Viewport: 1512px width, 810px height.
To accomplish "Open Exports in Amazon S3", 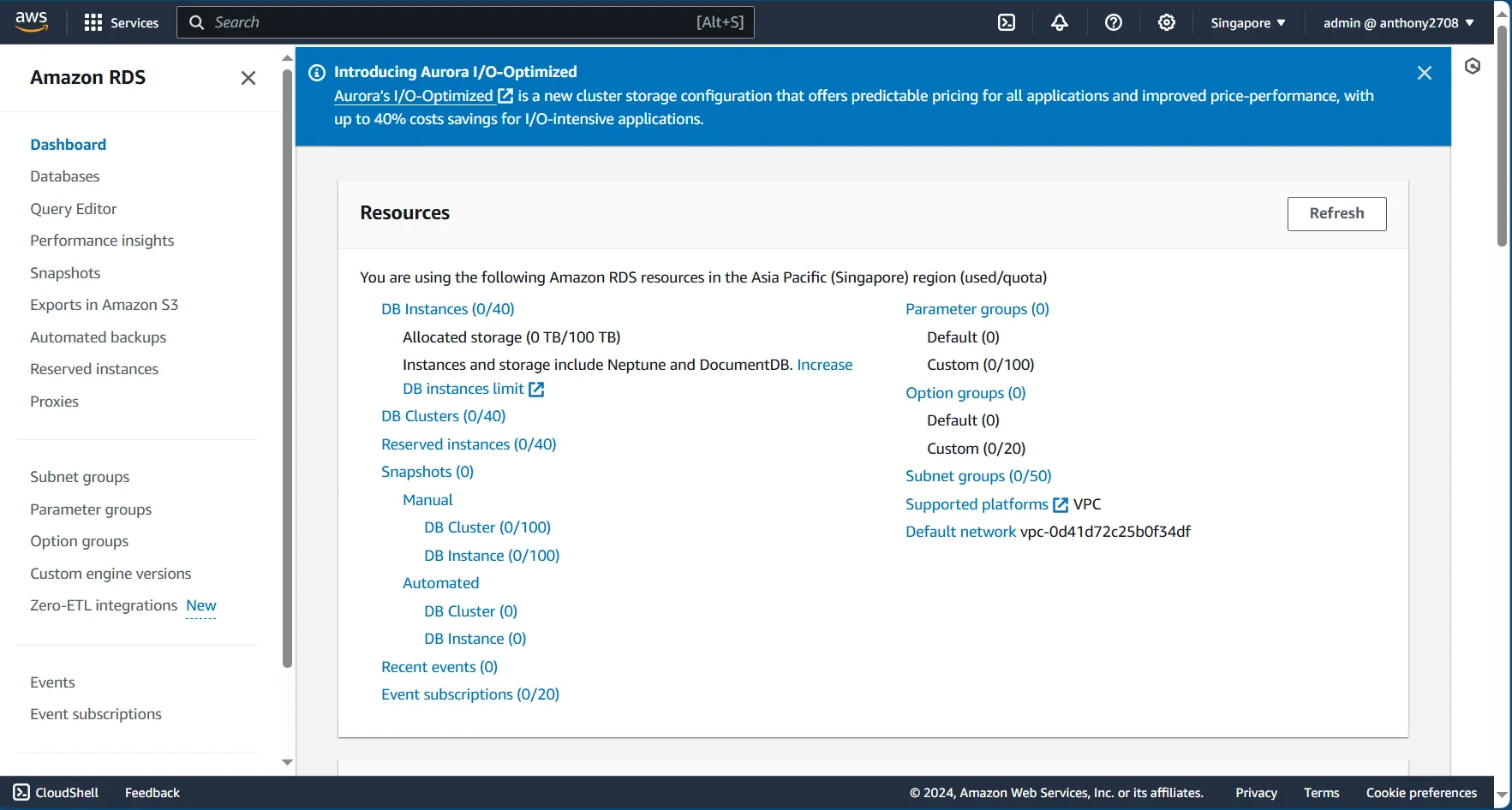I will click(x=105, y=305).
